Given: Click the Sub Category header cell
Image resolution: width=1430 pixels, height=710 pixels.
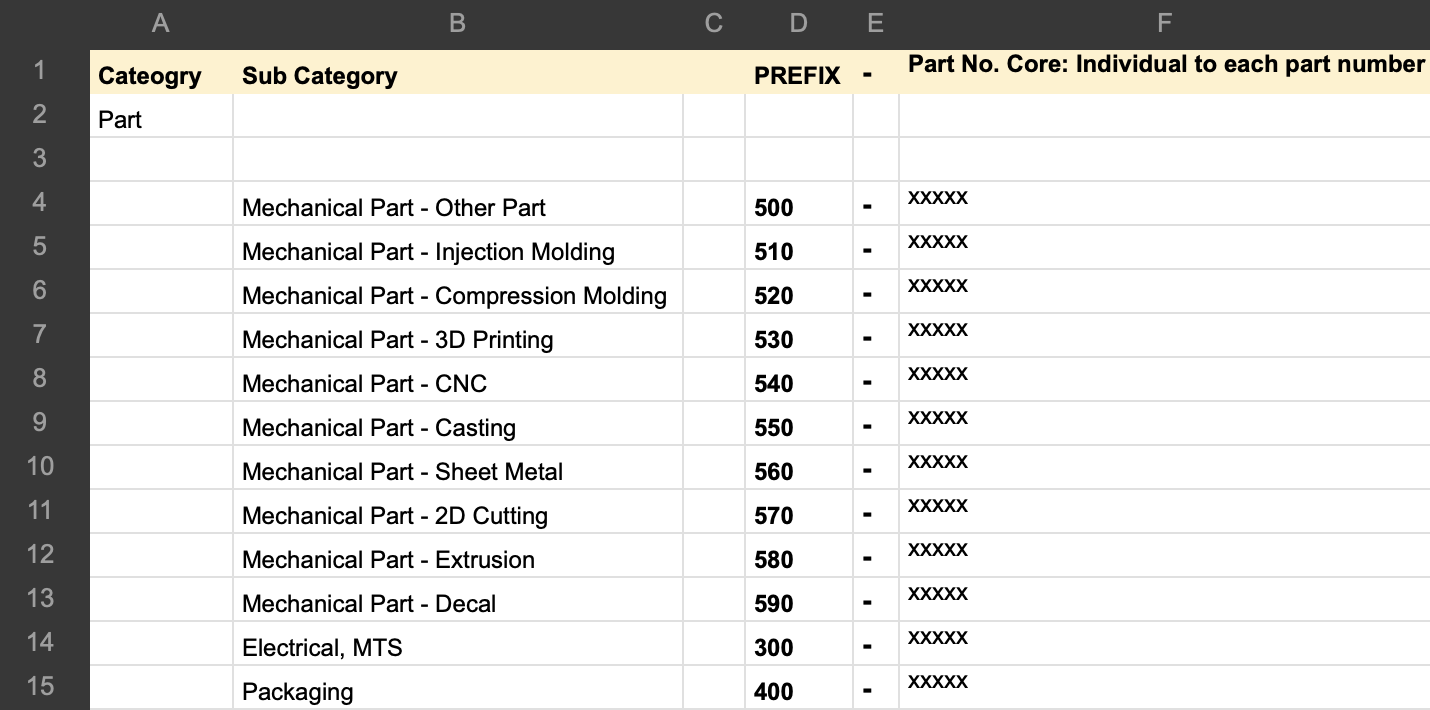Looking at the screenshot, I should point(319,75).
